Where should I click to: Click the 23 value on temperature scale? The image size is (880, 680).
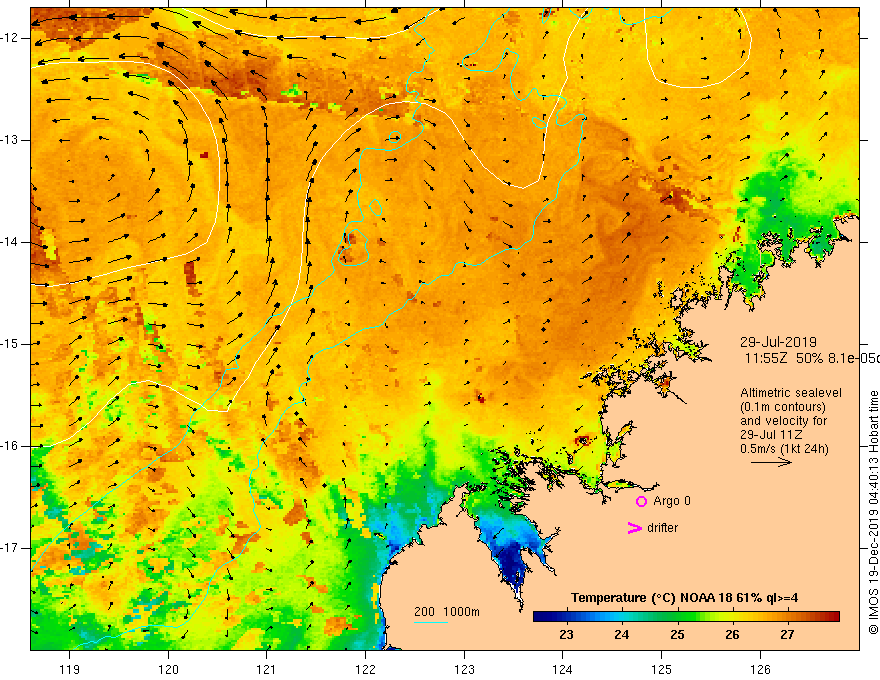pyautogui.click(x=566, y=635)
